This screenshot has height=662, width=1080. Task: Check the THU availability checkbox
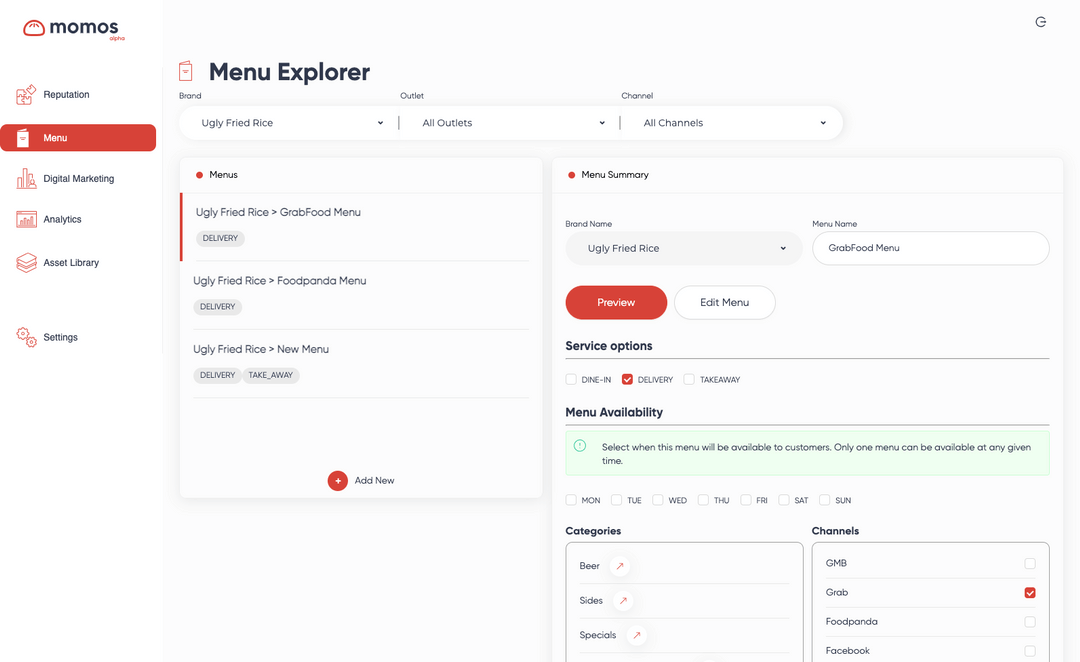(x=703, y=500)
